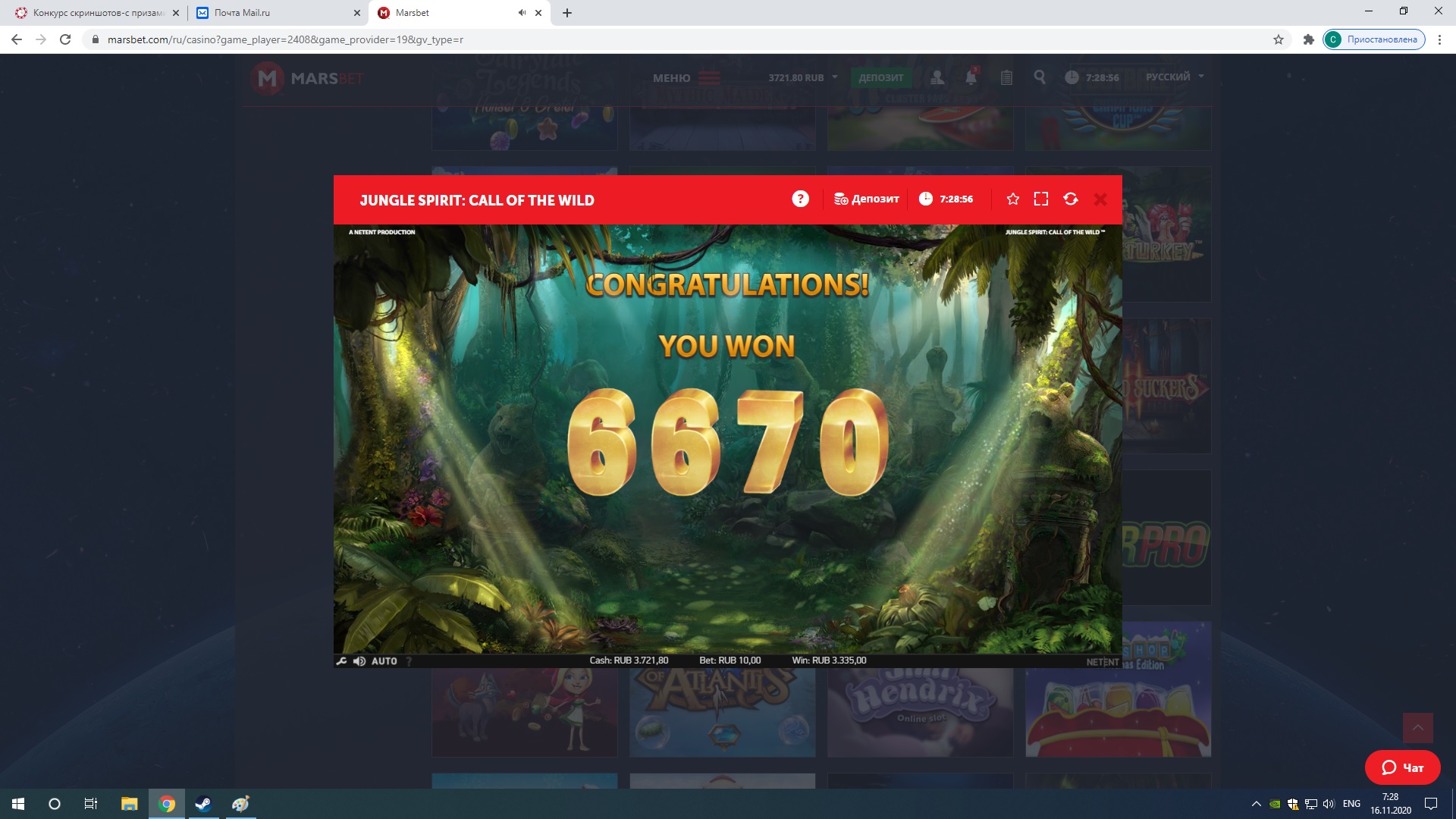Open the Русский language dropdown
1456x819 pixels.
[1174, 77]
